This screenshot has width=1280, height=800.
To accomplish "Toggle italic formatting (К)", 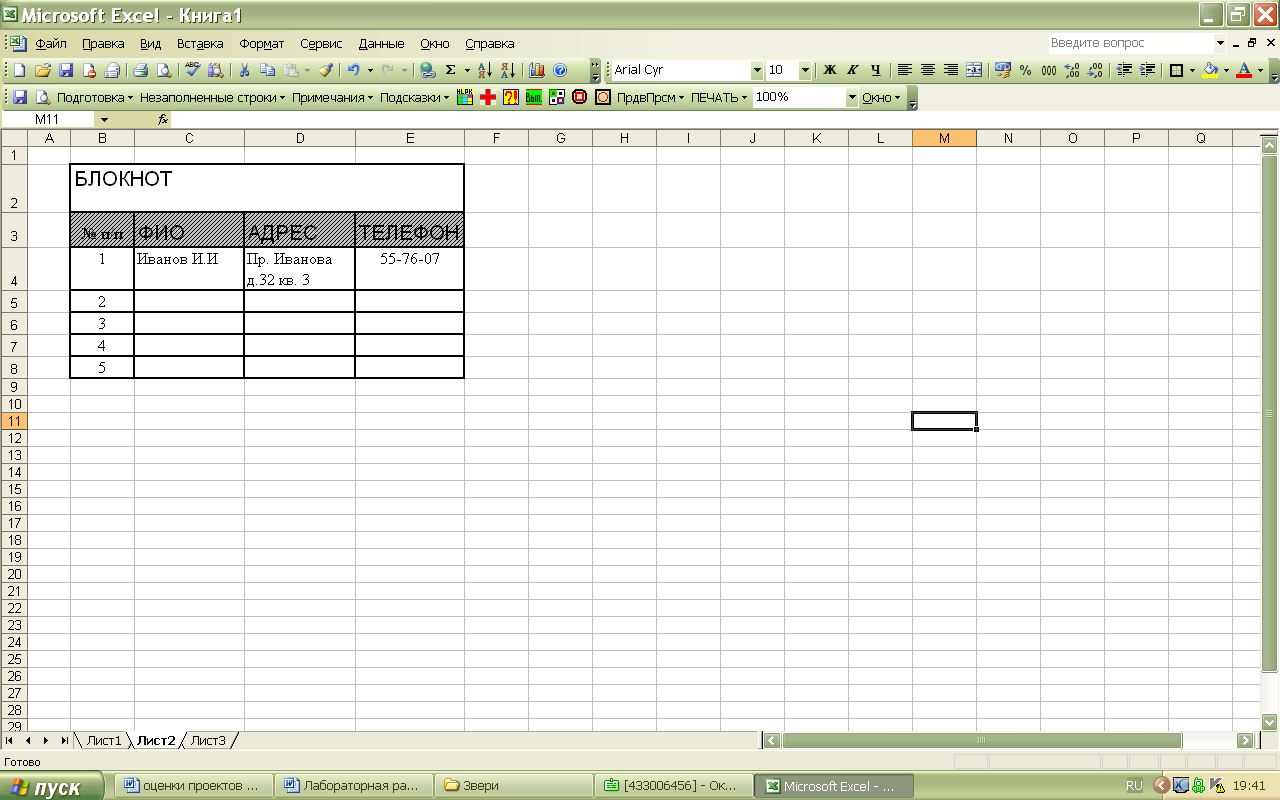I will 852,70.
